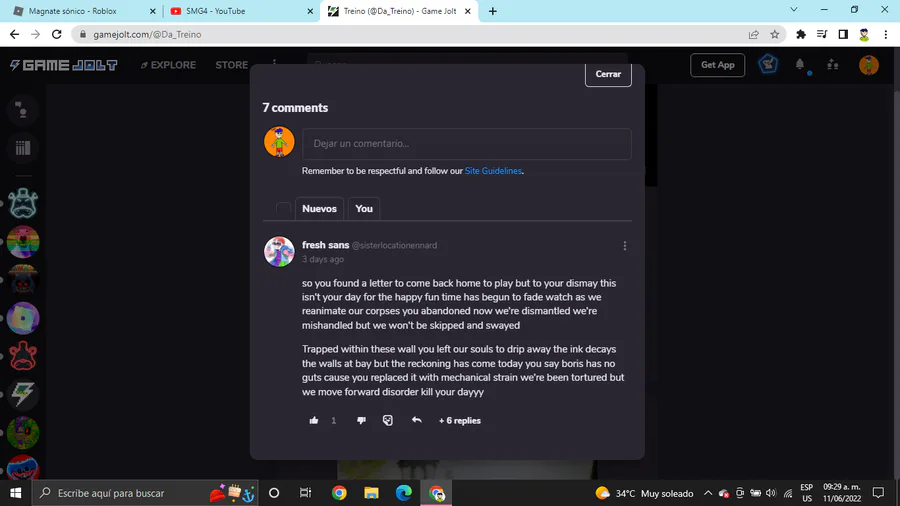Launch File Explorer from the taskbar
This screenshot has height=506, width=900.
point(371,493)
